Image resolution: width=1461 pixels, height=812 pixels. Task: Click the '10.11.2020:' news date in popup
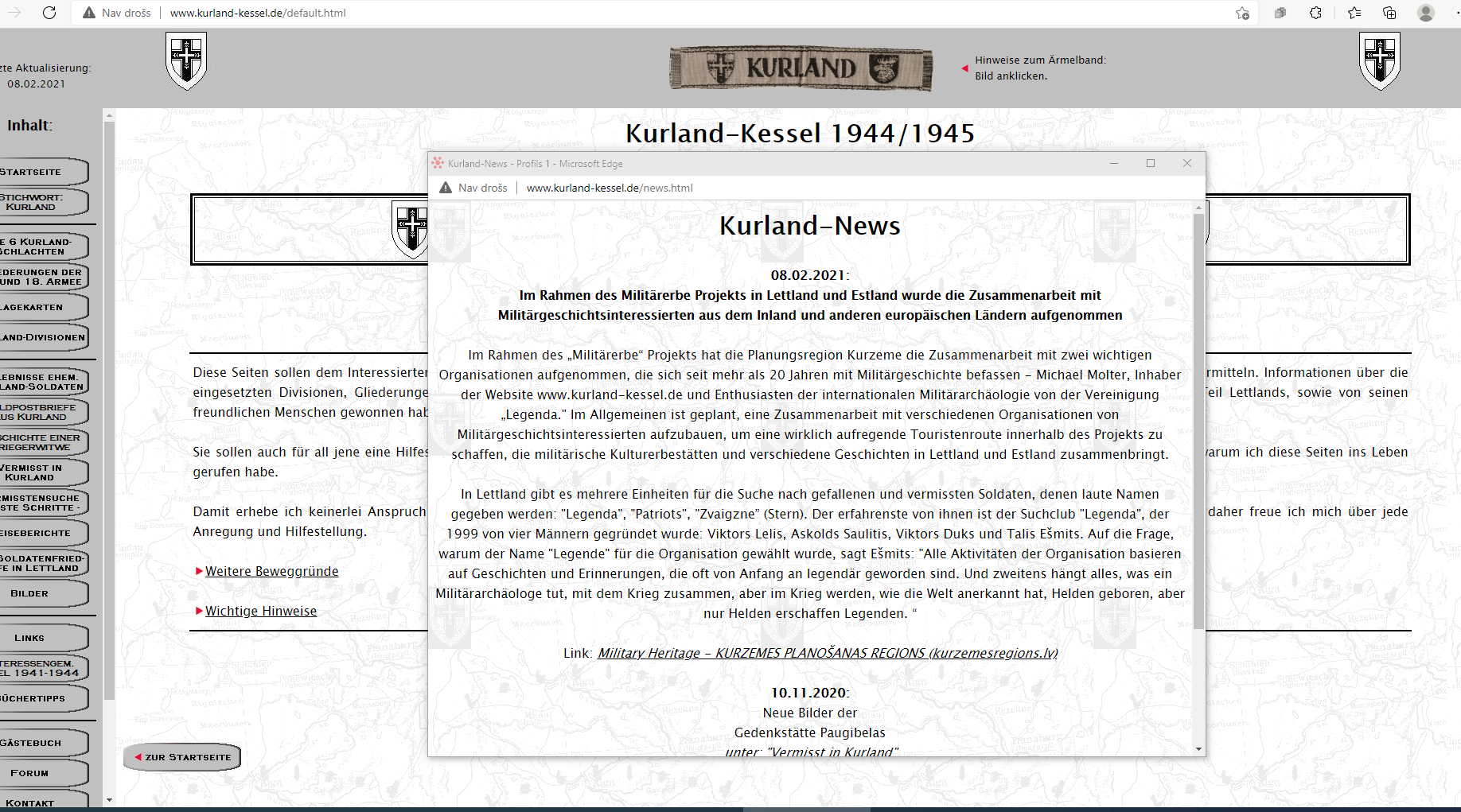(809, 693)
